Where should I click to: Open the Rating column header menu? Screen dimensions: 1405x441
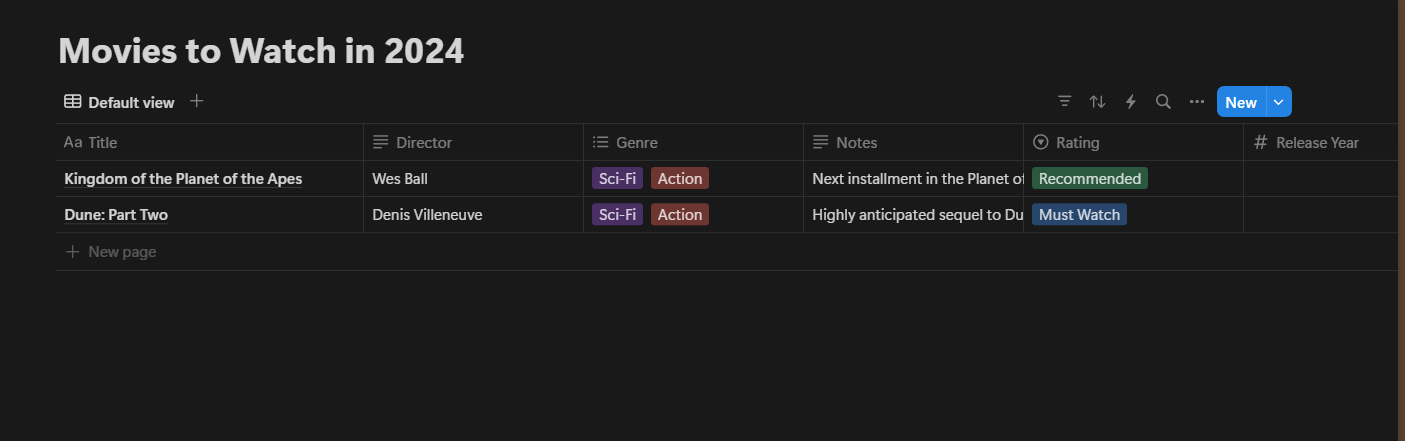coord(1077,142)
